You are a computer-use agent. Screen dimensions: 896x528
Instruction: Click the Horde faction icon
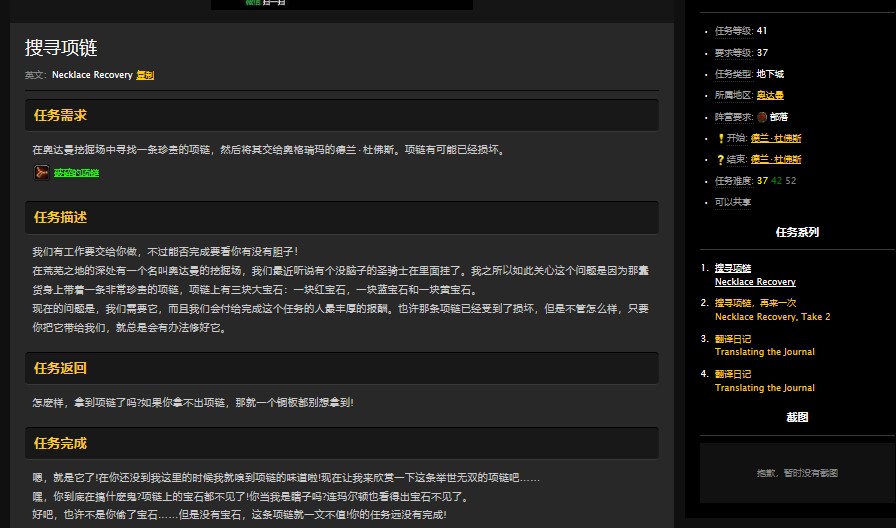click(x=762, y=117)
